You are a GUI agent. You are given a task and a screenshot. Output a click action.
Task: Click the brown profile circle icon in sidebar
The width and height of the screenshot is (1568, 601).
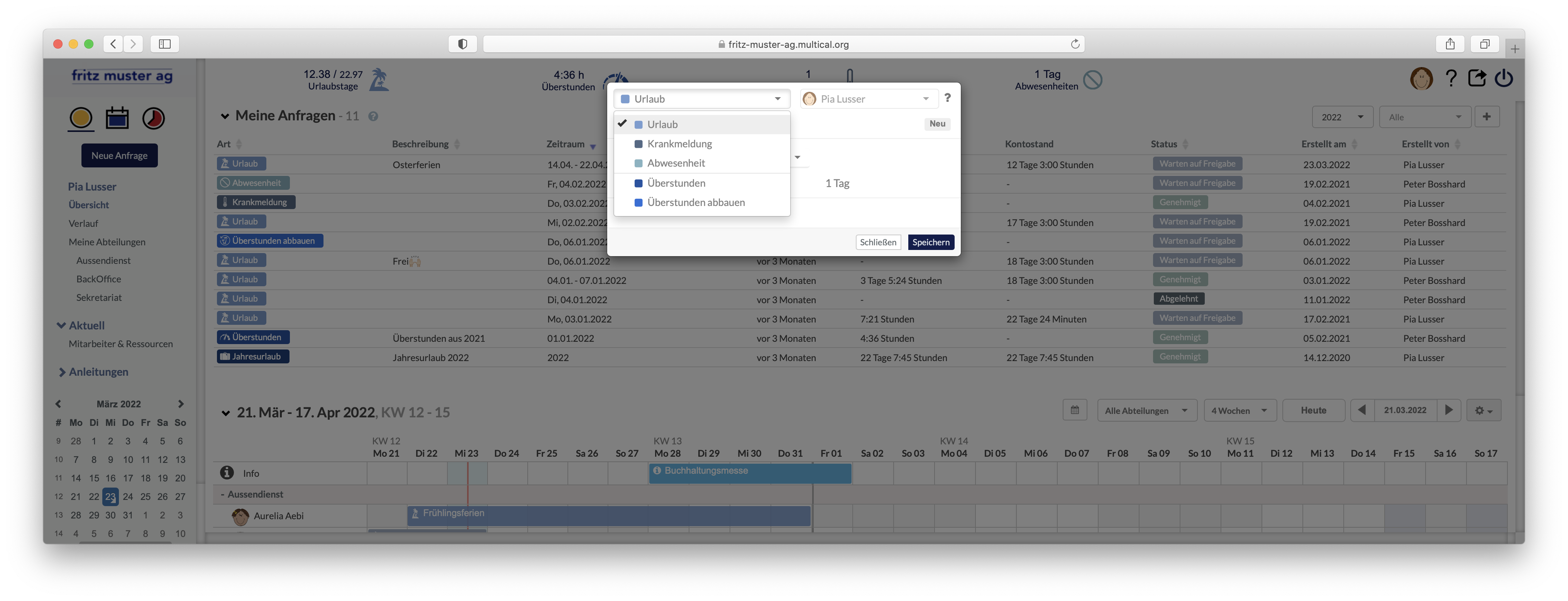[x=80, y=118]
